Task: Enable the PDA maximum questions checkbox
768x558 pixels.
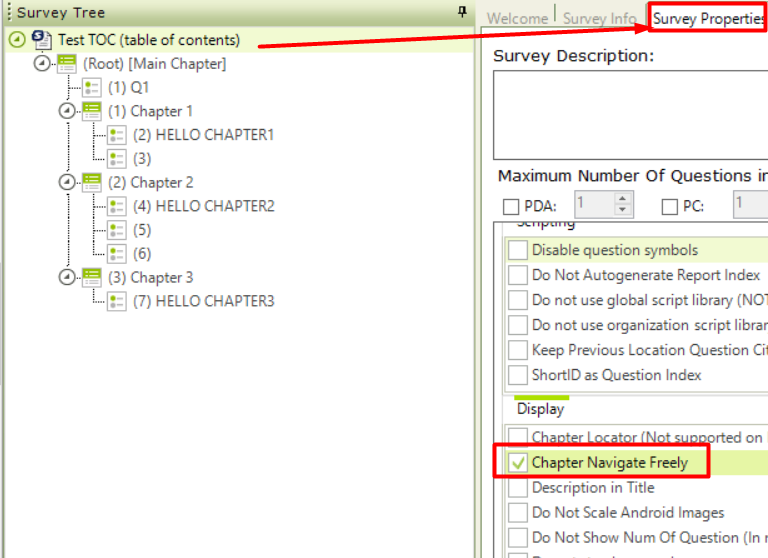Action: [x=511, y=206]
